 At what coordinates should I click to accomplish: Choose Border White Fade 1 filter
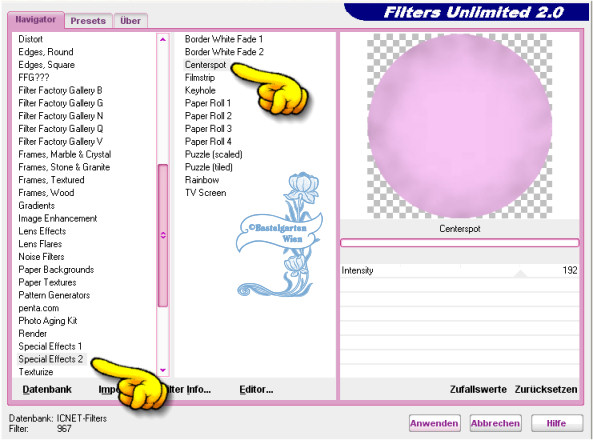point(224,39)
